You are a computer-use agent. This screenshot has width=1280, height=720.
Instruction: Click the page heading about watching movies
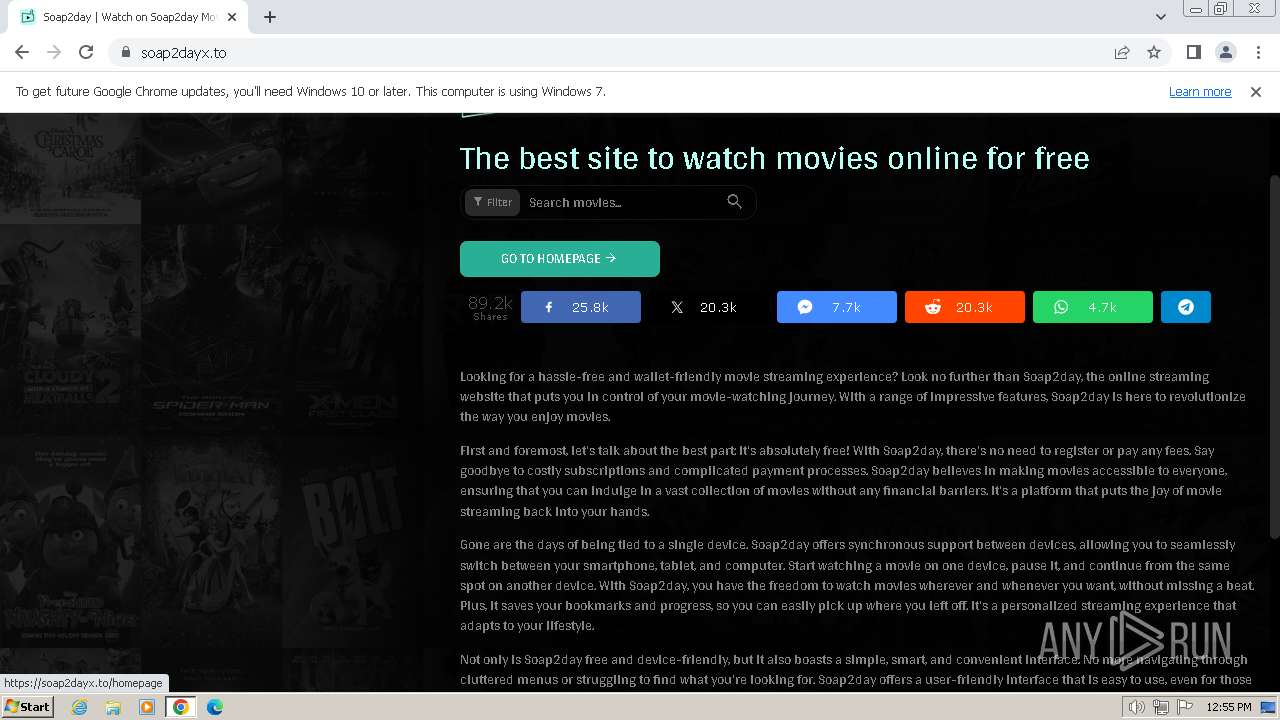pos(774,158)
